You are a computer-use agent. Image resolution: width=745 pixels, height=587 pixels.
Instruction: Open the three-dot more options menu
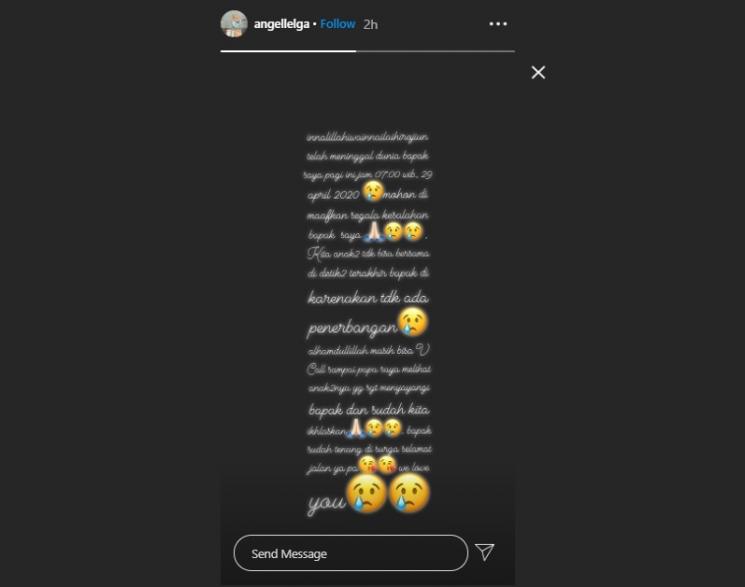(x=498, y=24)
